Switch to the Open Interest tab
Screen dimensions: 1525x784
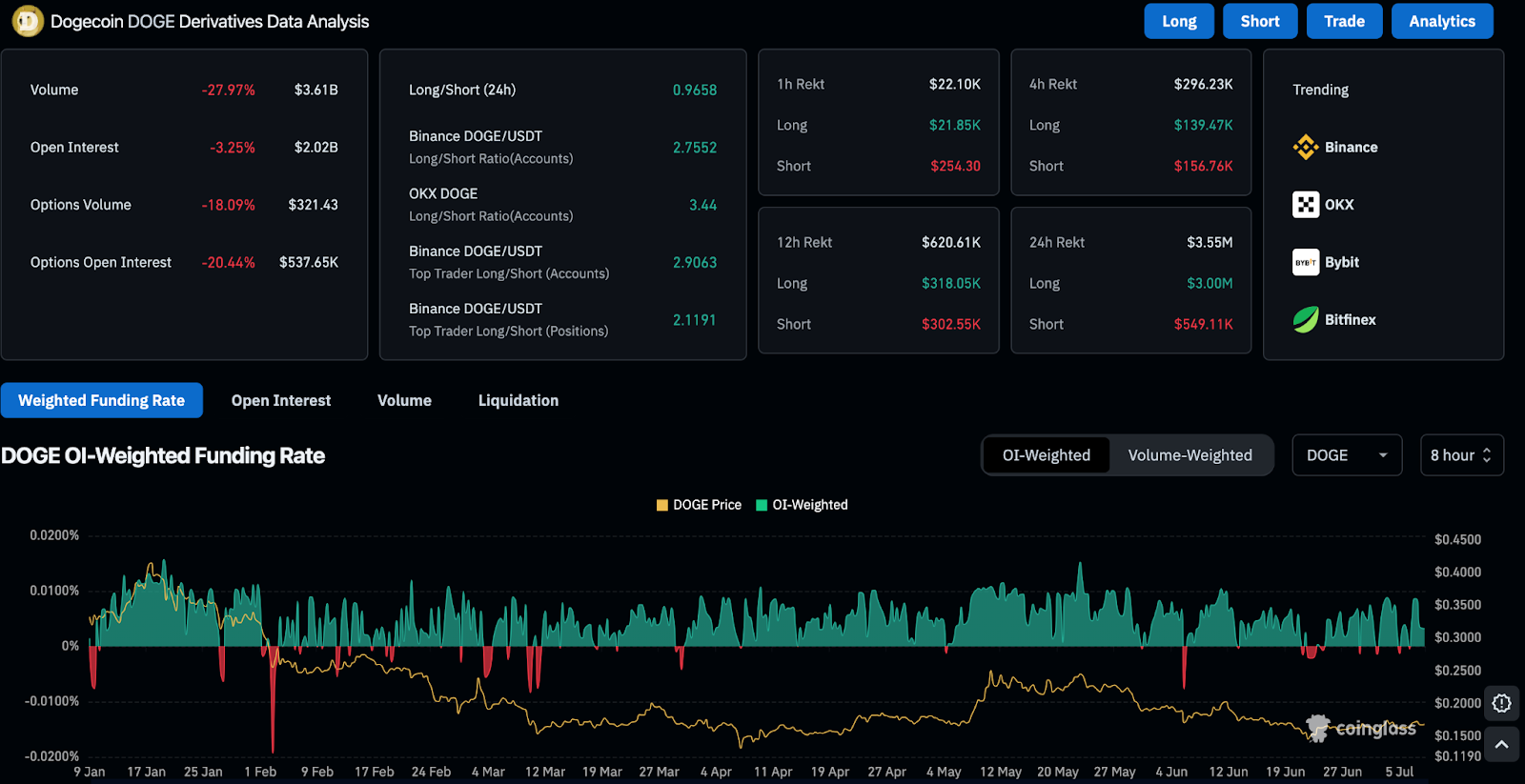pyautogui.click(x=281, y=401)
